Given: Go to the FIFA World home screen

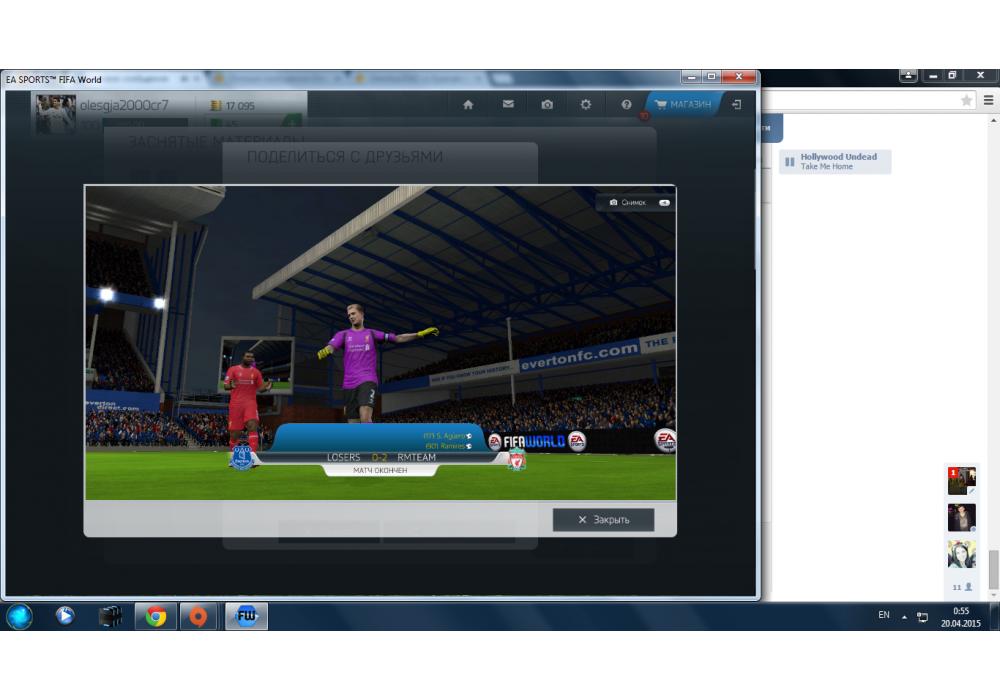Looking at the screenshot, I should [x=467, y=104].
